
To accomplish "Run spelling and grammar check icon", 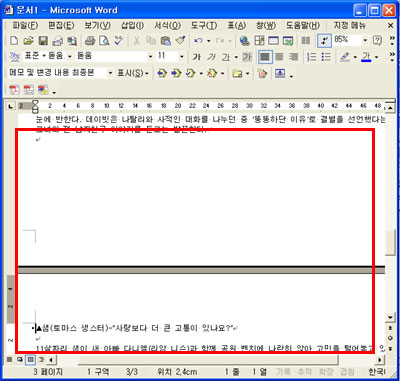I will 119,41.
